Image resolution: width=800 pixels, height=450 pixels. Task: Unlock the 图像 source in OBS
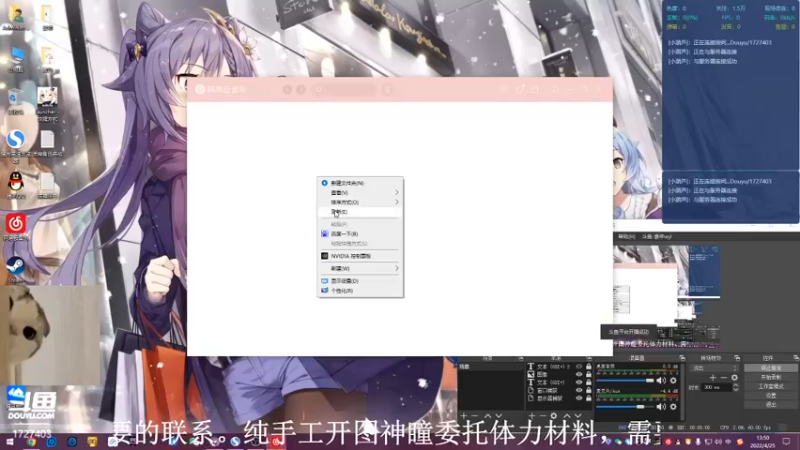tap(588, 374)
